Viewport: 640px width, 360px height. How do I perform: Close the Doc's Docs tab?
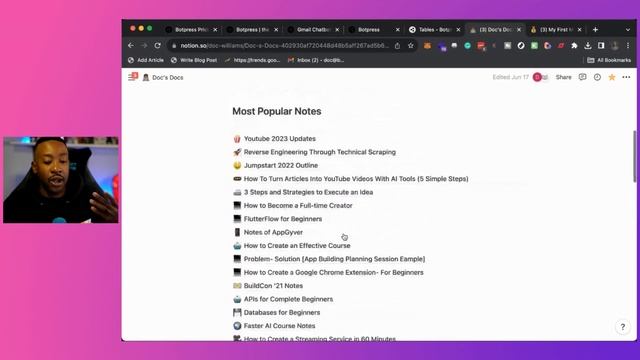point(519,29)
